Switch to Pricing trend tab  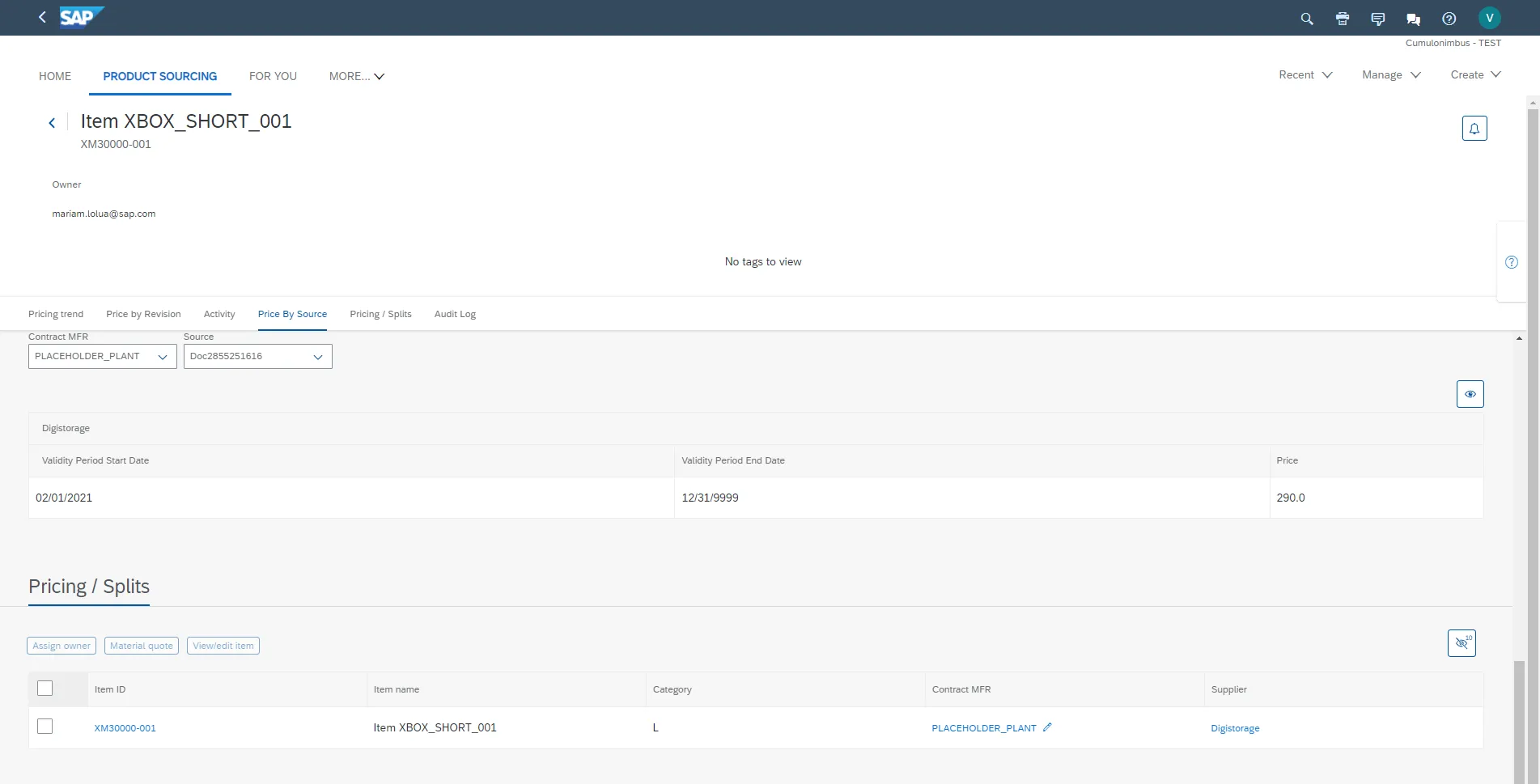pos(56,314)
